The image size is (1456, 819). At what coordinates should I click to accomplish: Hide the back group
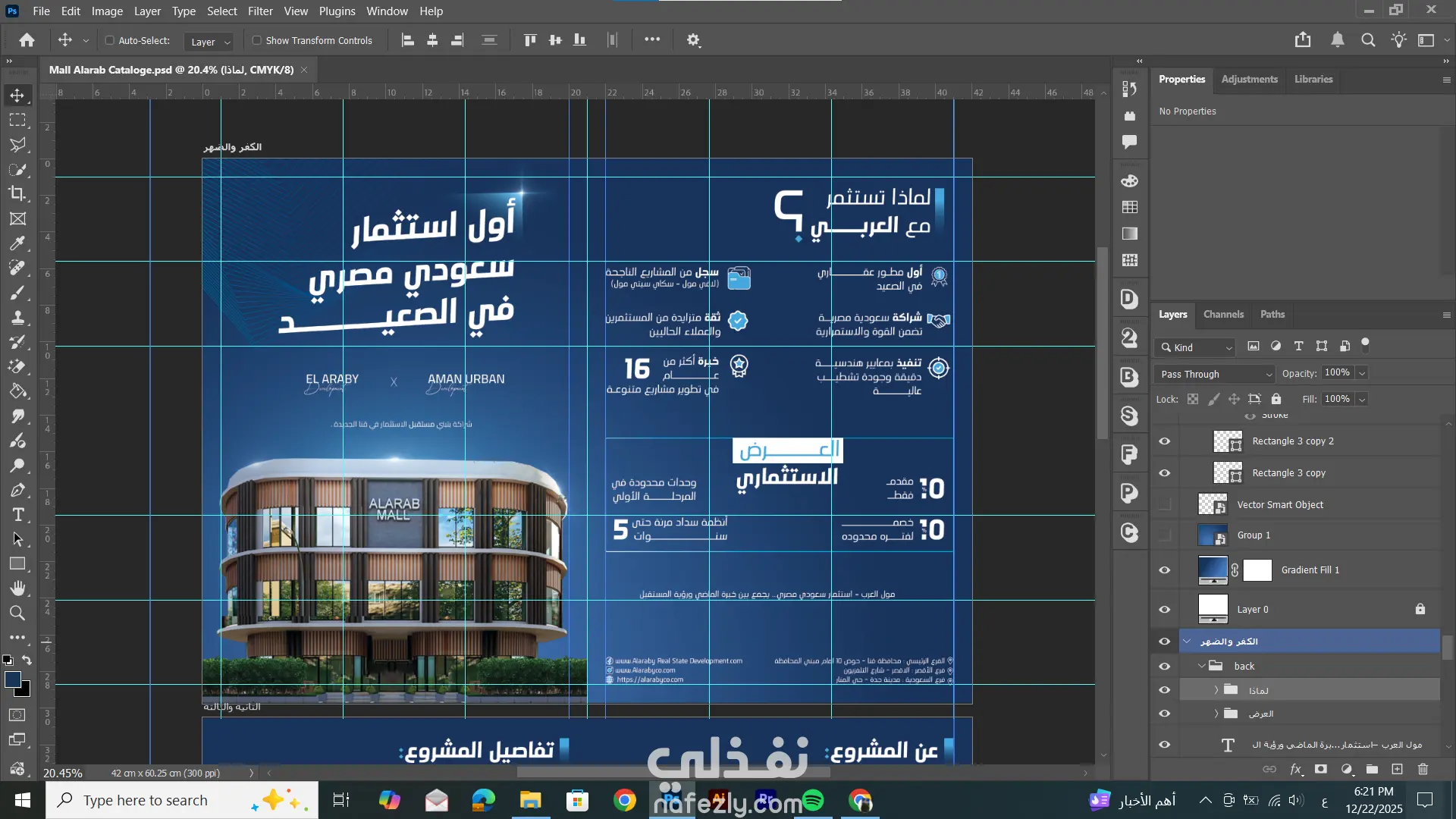click(x=1165, y=667)
